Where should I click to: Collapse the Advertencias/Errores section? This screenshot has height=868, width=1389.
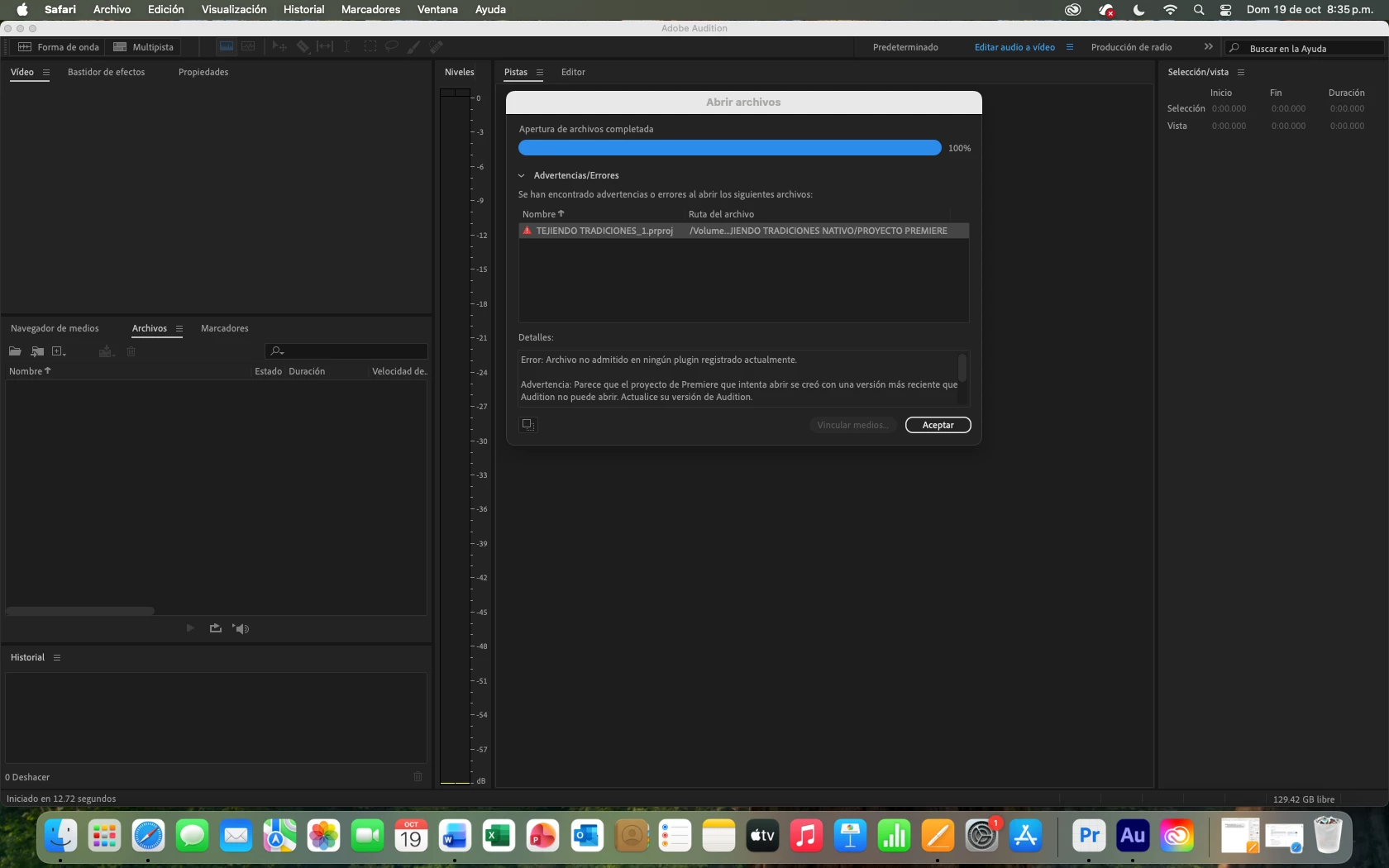(x=522, y=175)
